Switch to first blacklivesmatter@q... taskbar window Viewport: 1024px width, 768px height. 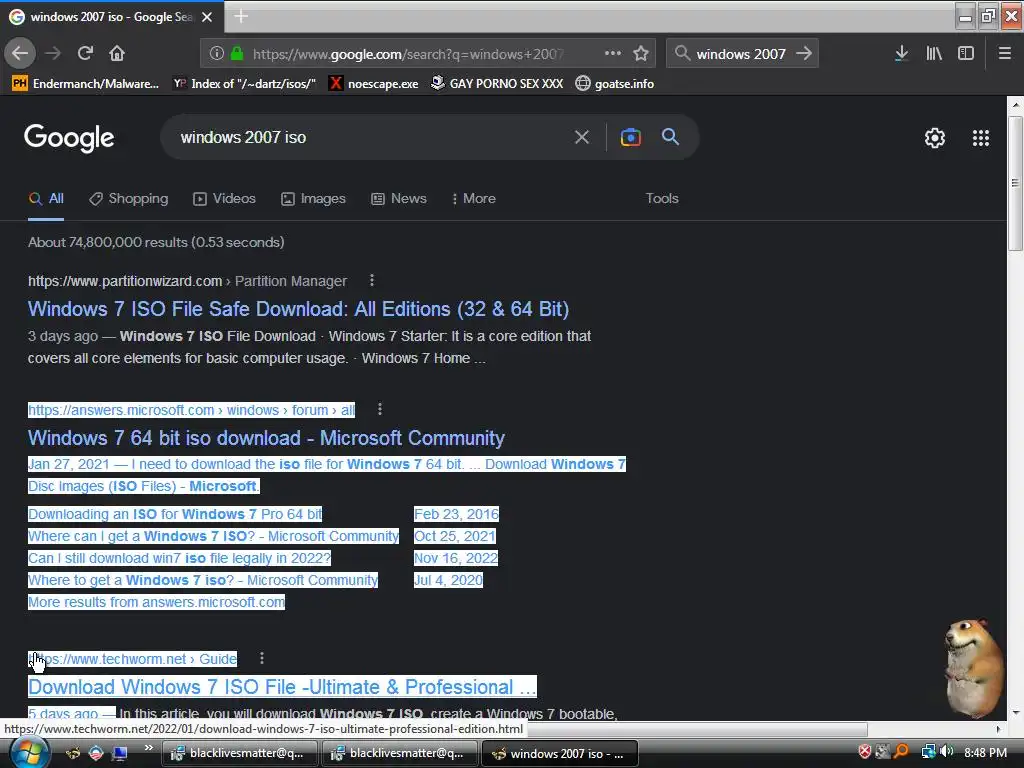click(x=239, y=753)
